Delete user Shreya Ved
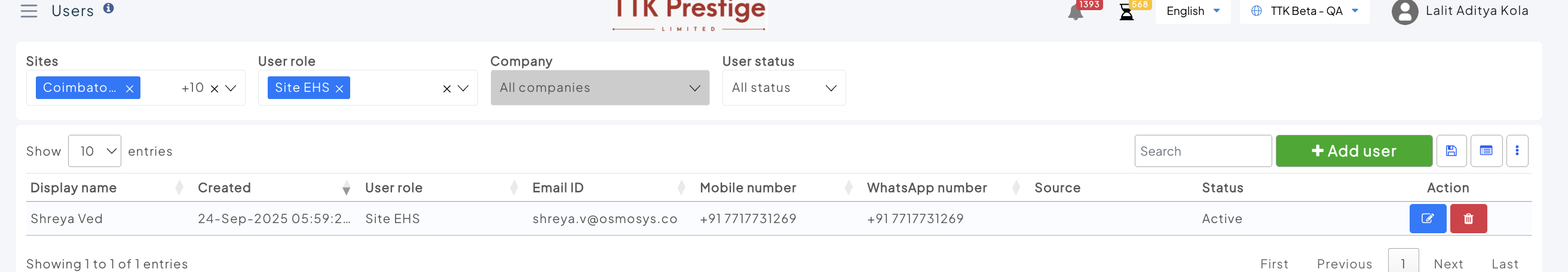Viewport: 1568px width, 272px height. click(x=1468, y=218)
